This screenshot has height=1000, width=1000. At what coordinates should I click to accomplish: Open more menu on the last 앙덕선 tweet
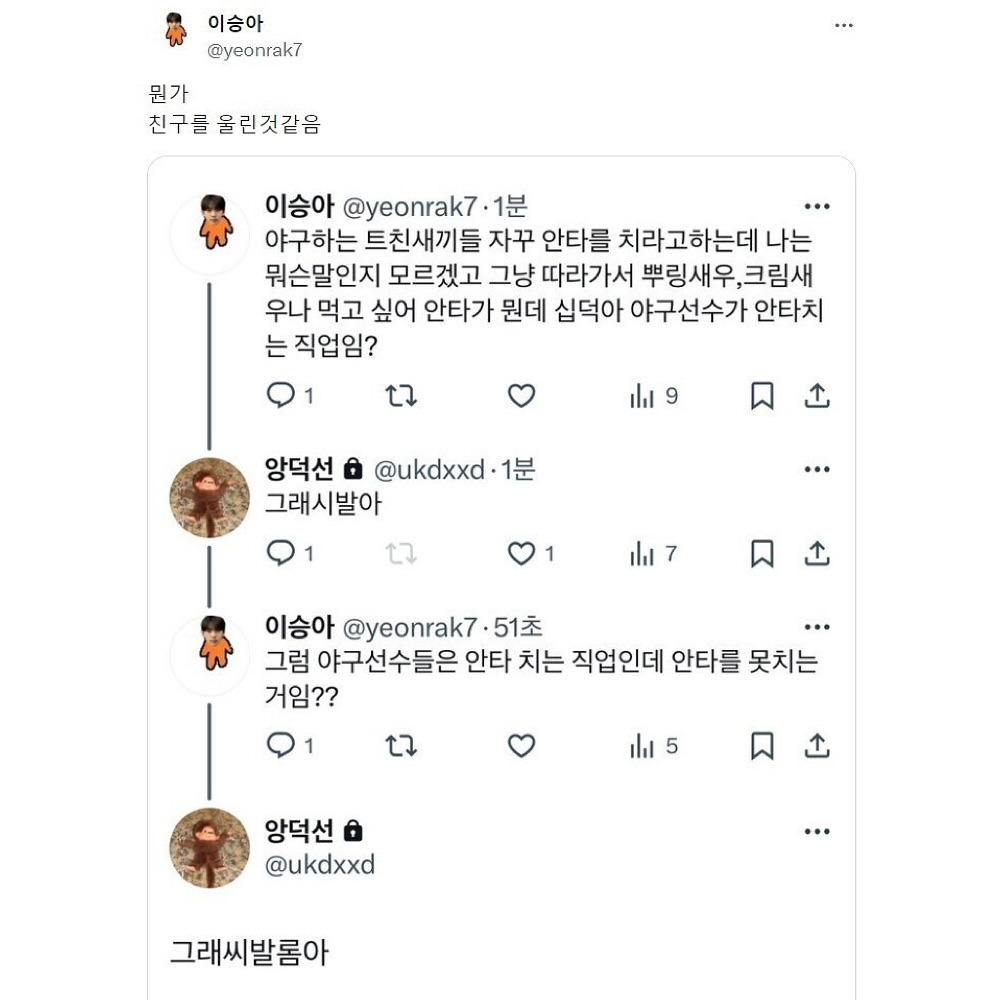pos(817,831)
